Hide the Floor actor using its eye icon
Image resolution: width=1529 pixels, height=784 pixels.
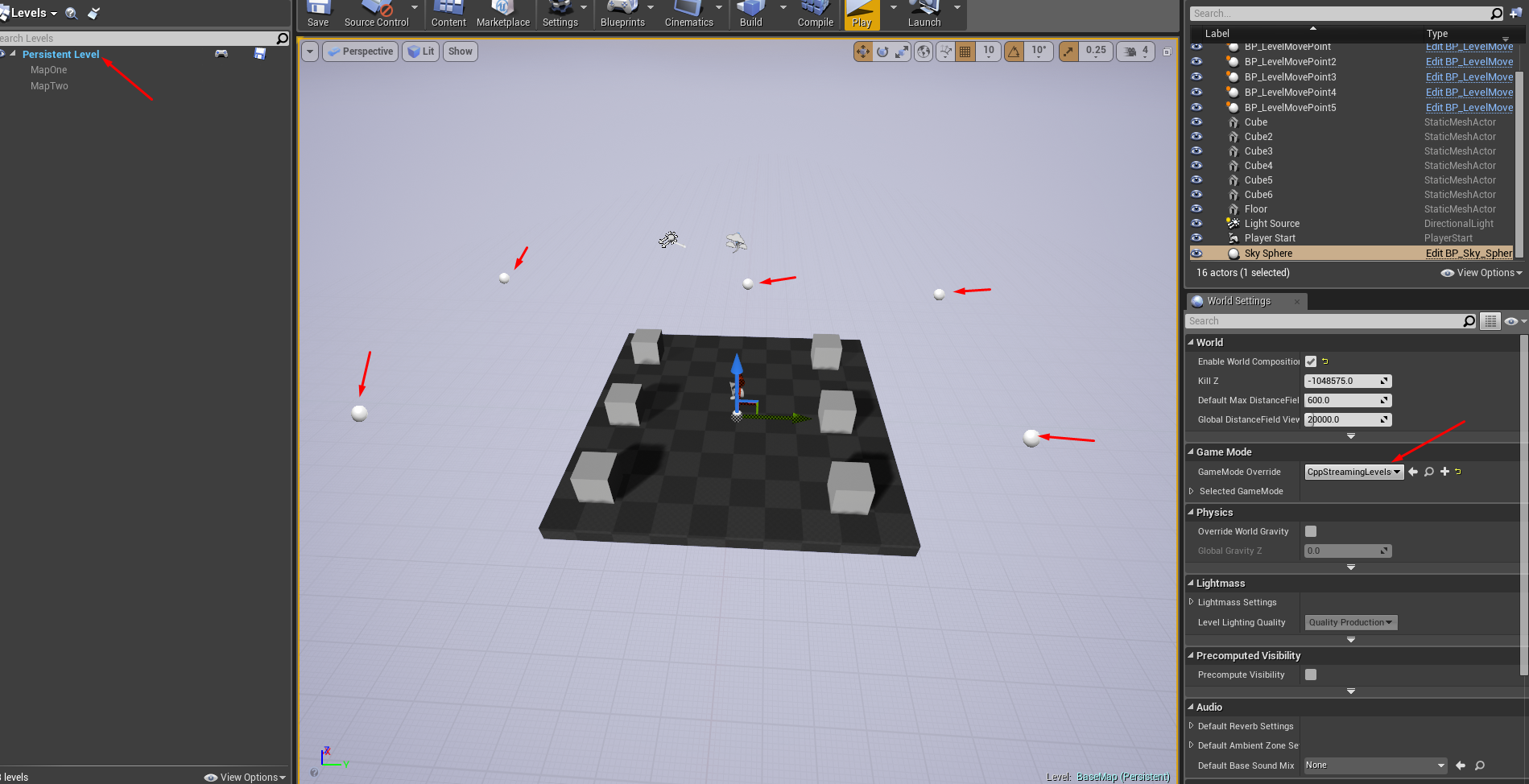1196,209
